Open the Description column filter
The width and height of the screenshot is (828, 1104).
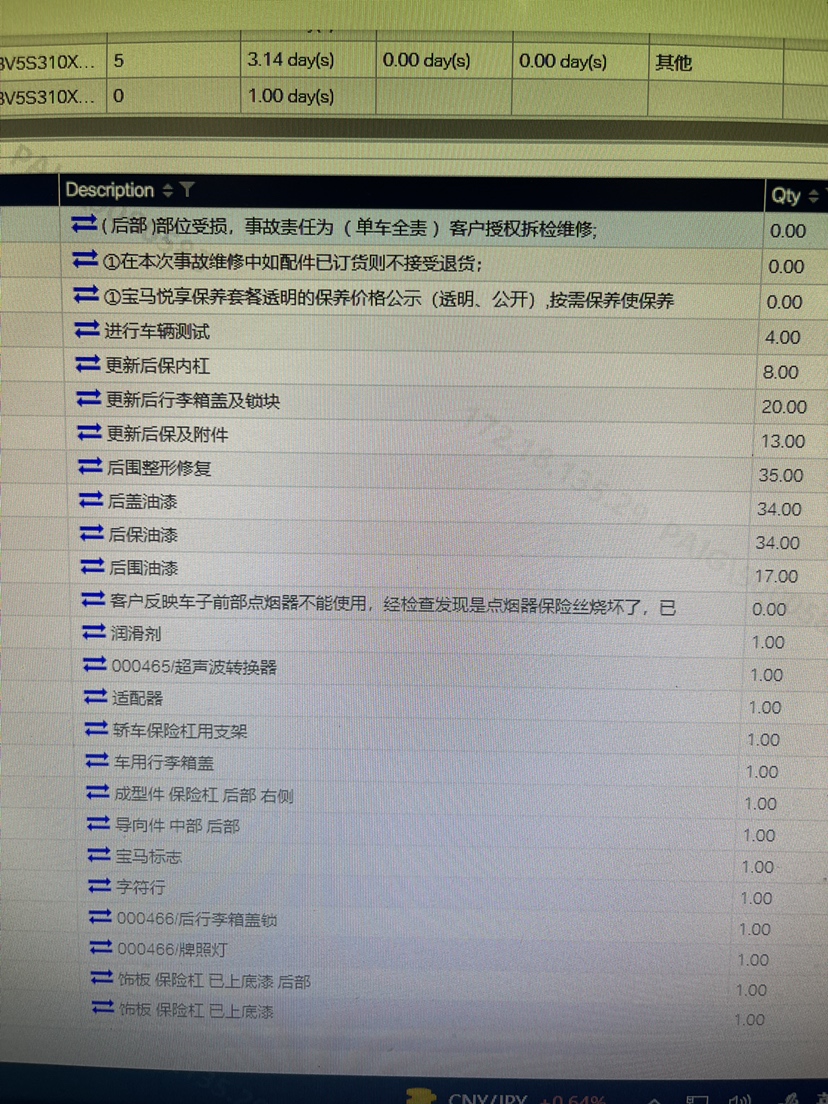coord(187,189)
